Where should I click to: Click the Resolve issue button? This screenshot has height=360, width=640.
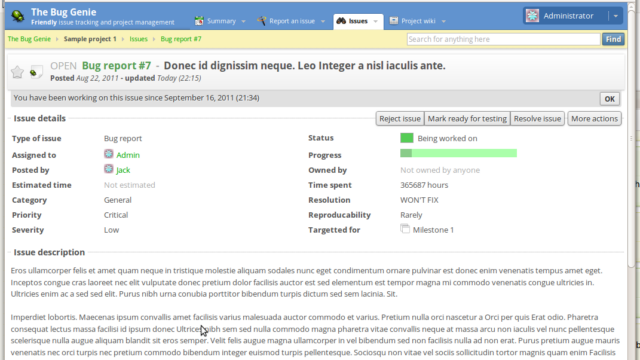[537, 119]
